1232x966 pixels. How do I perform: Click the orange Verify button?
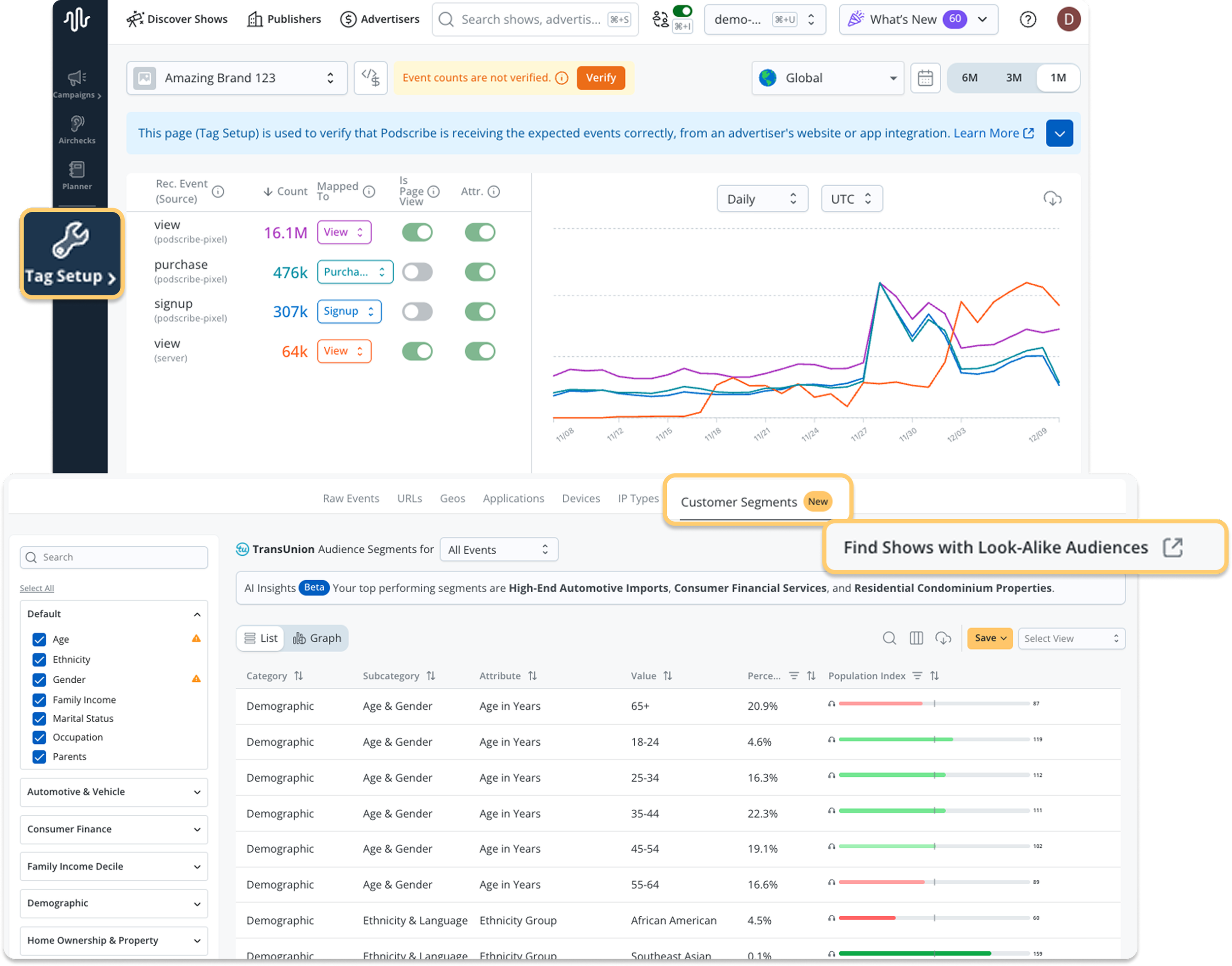(x=600, y=78)
